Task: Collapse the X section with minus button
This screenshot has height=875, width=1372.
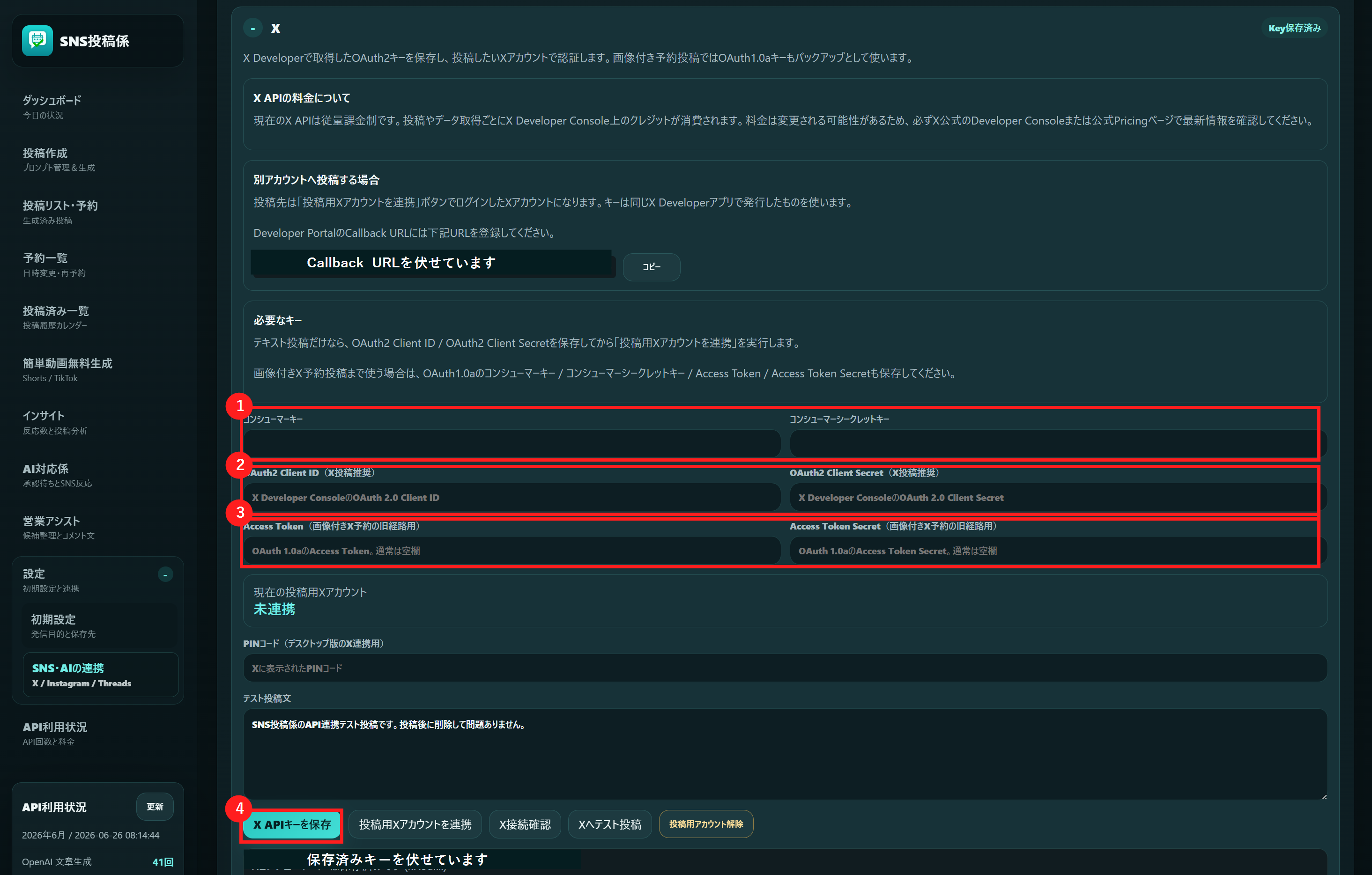Action: coord(253,28)
